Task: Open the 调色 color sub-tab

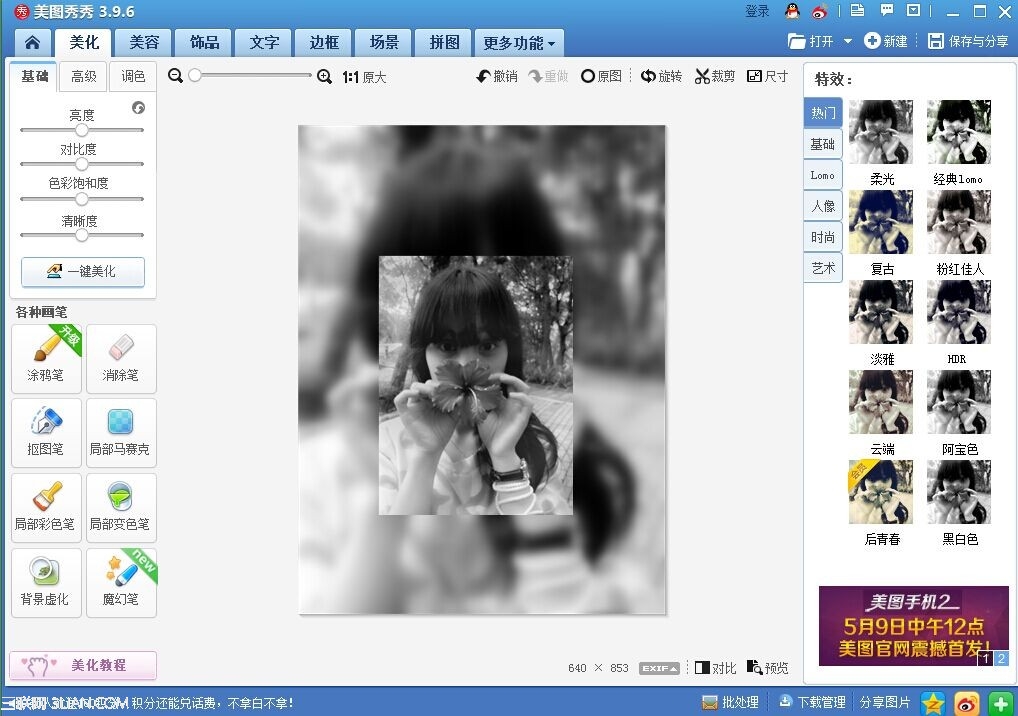Action: (133, 77)
